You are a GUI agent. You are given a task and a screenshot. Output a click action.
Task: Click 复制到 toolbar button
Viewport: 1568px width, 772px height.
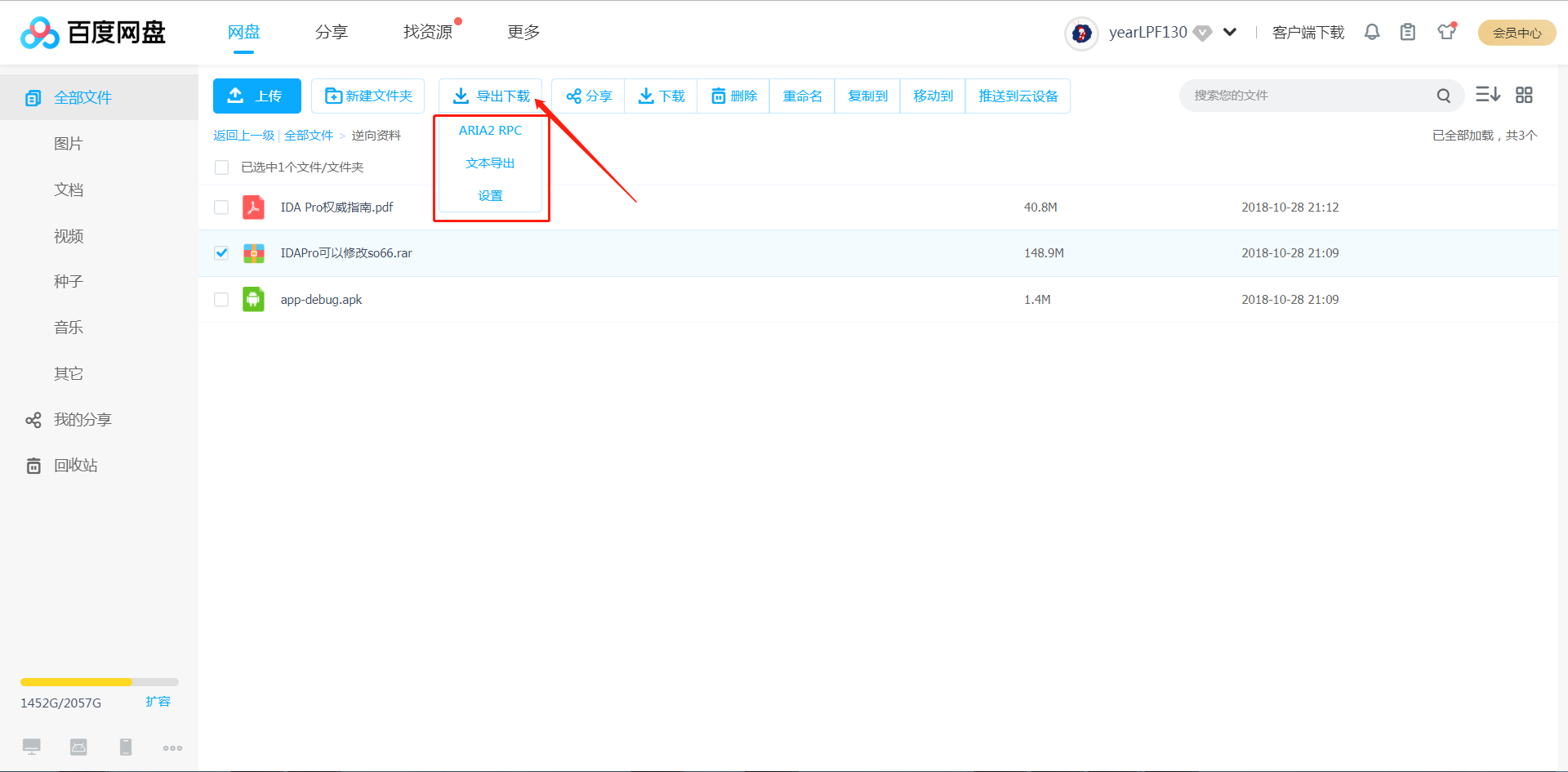[x=867, y=96]
